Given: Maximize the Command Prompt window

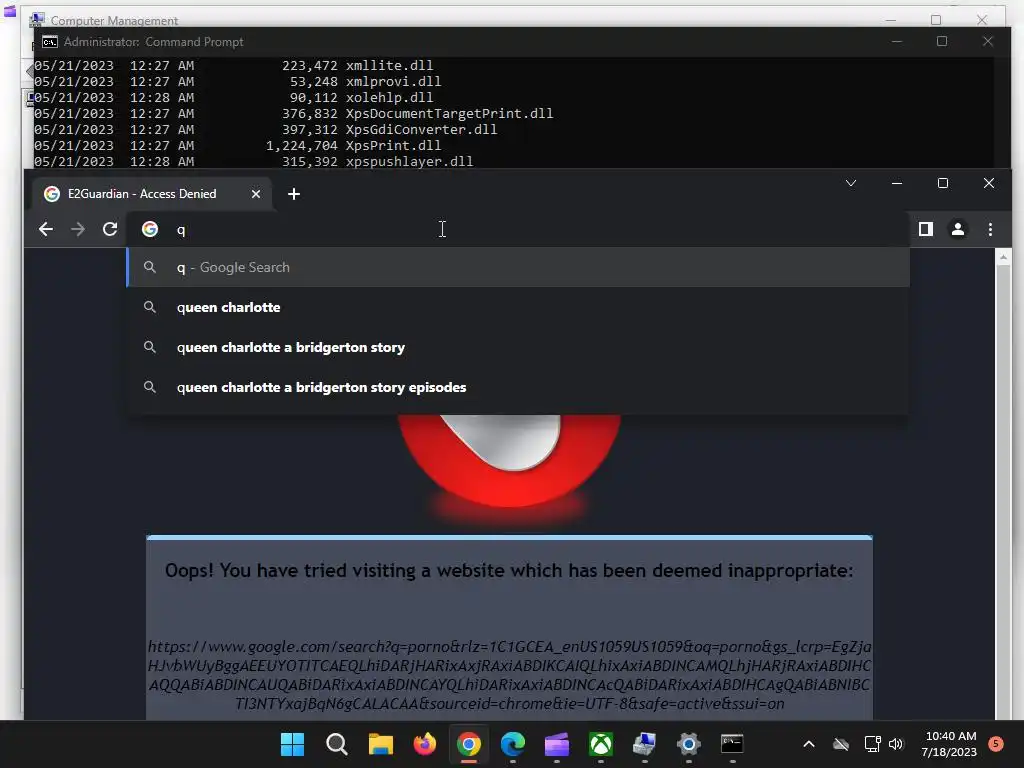Looking at the screenshot, I should (x=942, y=41).
